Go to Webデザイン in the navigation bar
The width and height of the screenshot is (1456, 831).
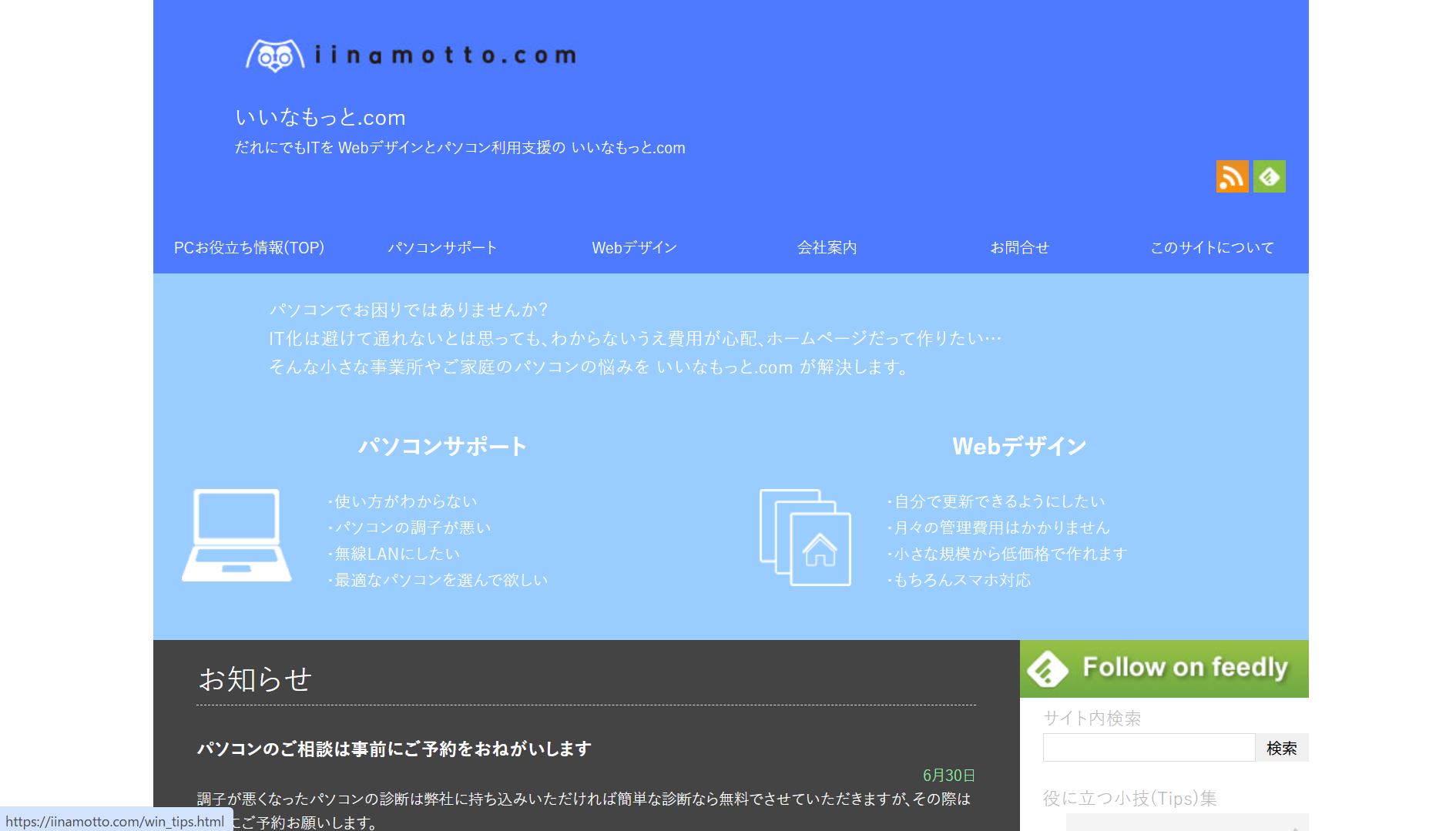[x=634, y=247]
